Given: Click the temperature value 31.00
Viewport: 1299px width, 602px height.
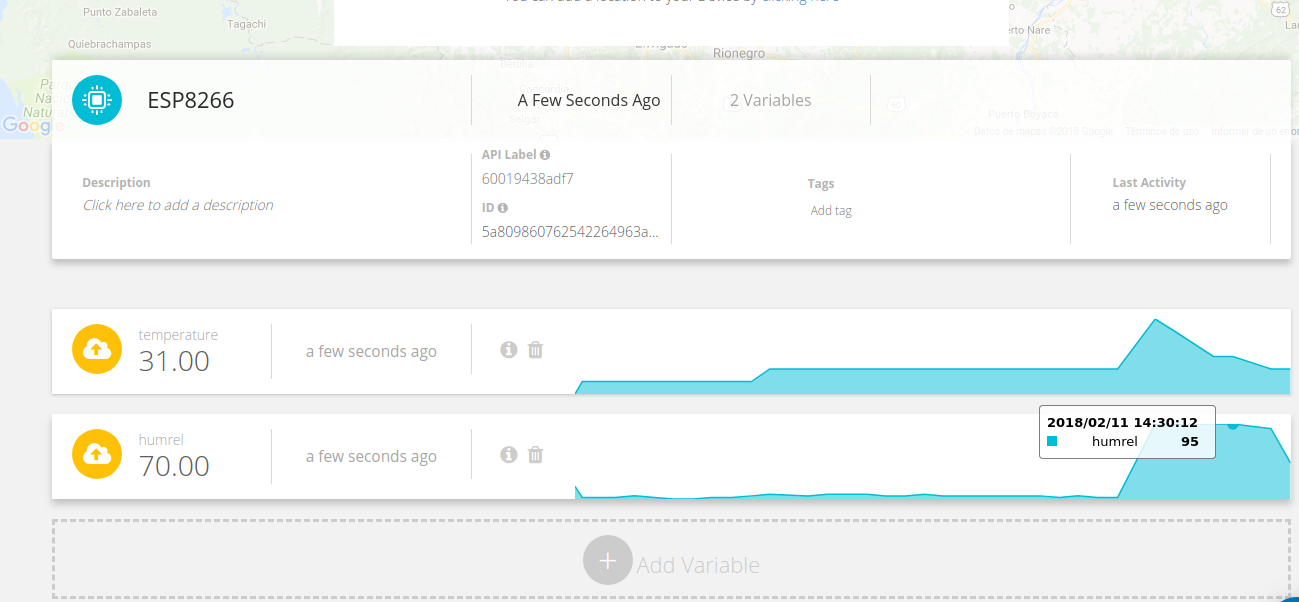Looking at the screenshot, I should coord(174,361).
